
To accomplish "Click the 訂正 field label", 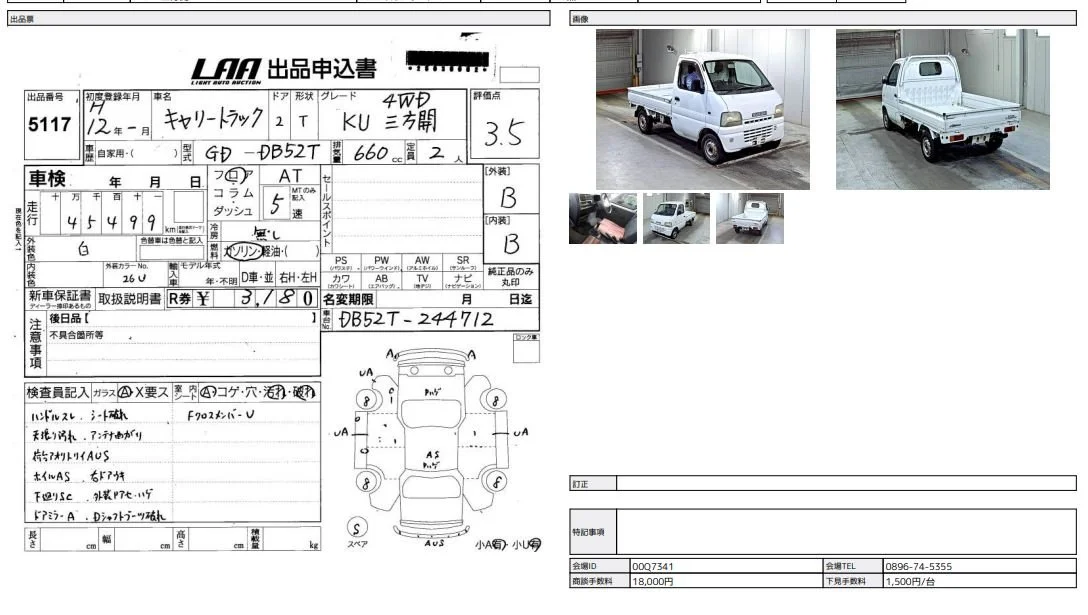I will pos(593,484).
